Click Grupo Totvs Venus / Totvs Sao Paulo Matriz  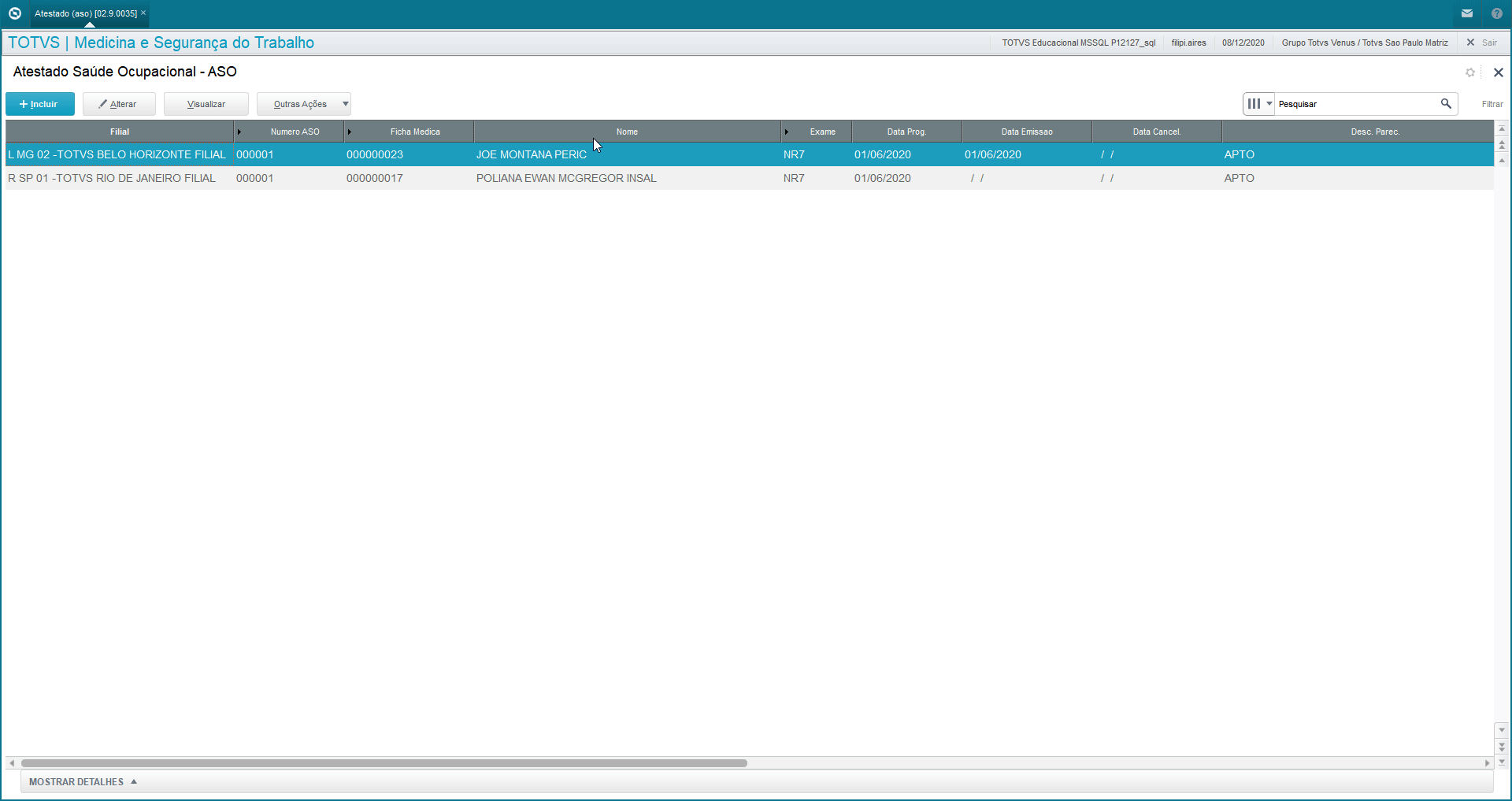(x=1365, y=43)
